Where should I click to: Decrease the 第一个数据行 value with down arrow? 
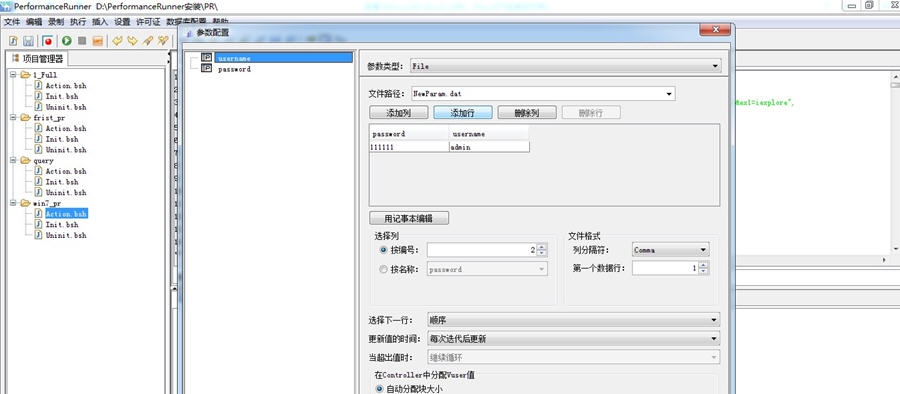pos(704,272)
